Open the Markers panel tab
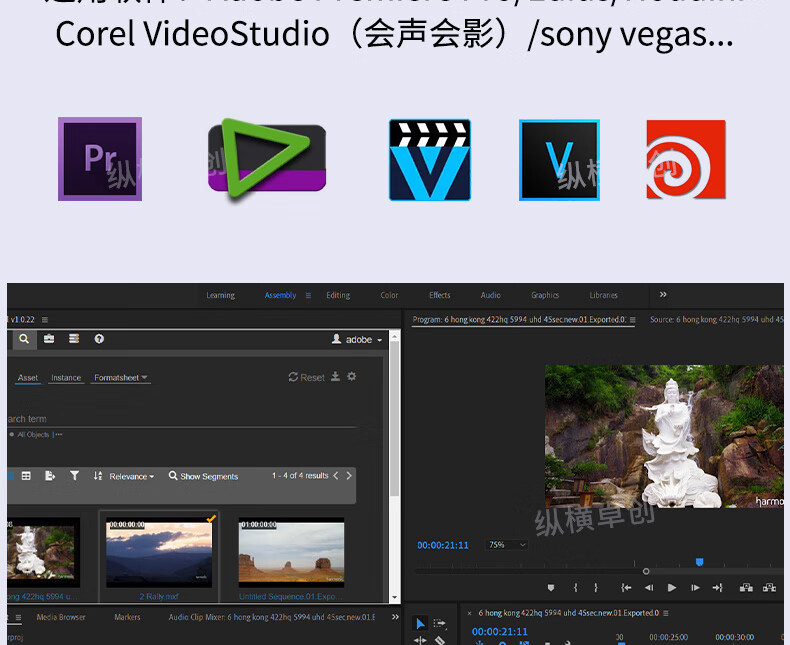 [x=127, y=617]
